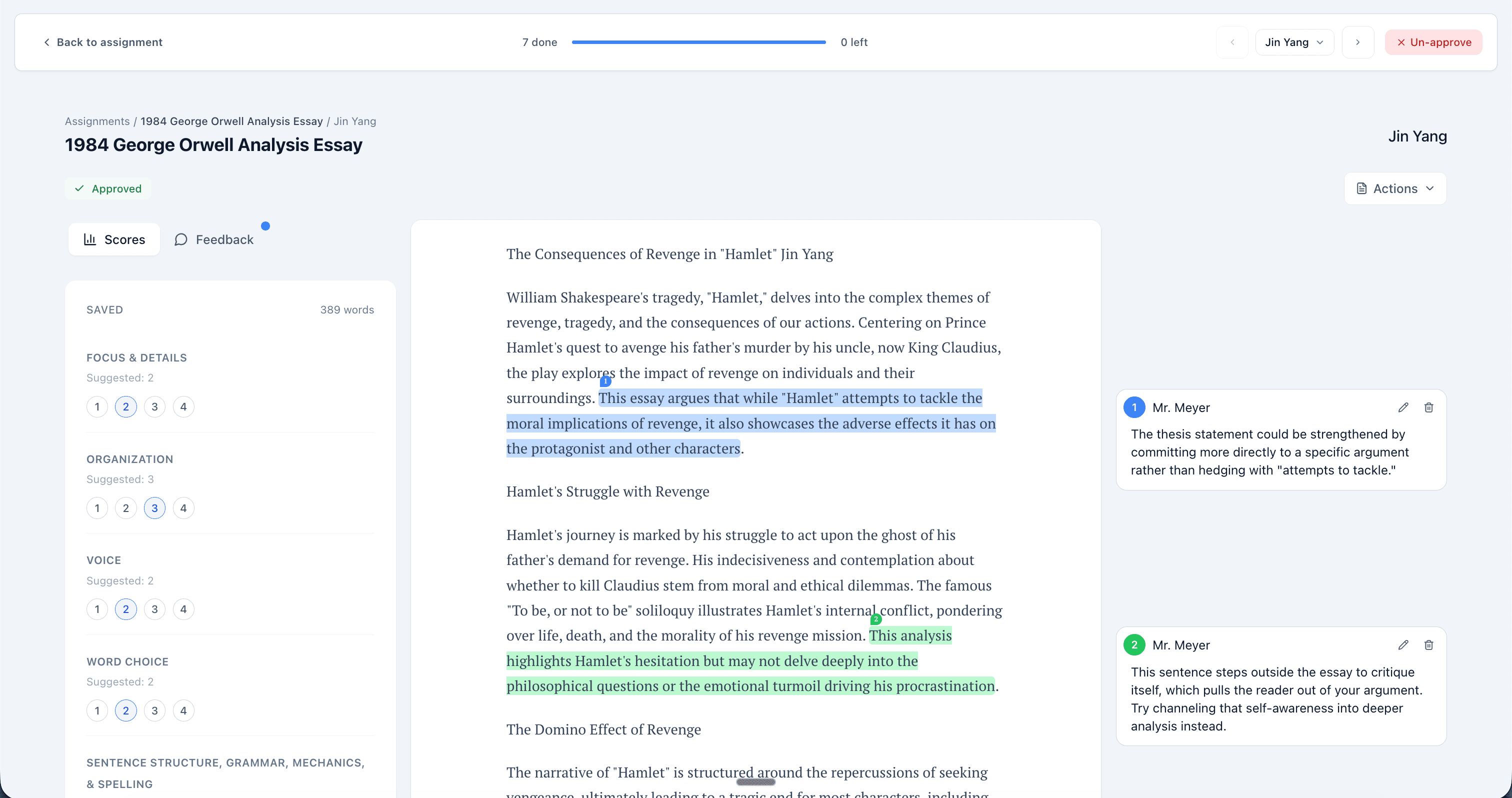Edit the second Mr. Meyer comment

pos(1403,644)
